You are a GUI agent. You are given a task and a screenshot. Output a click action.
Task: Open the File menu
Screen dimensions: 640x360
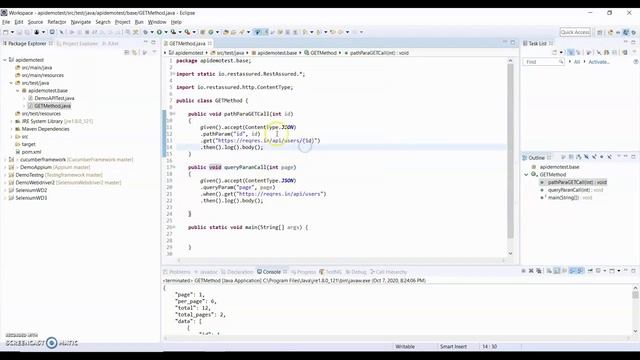pos(6,22)
